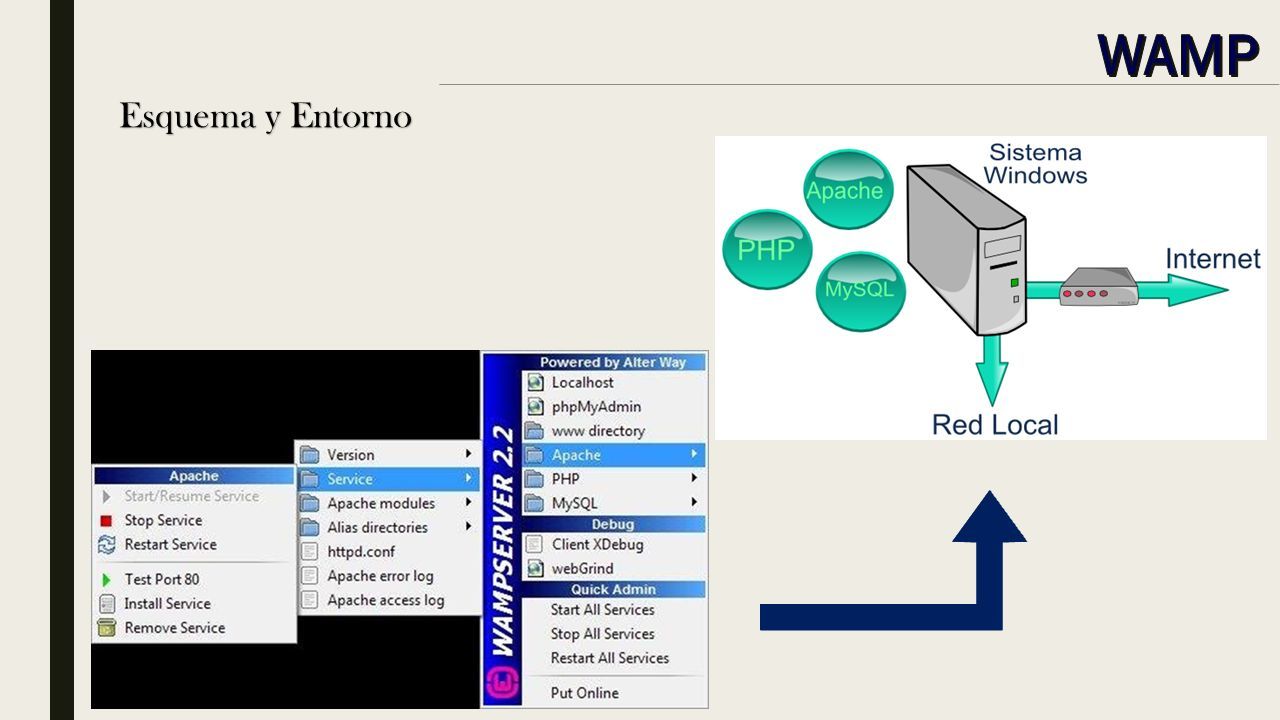The width and height of the screenshot is (1280, 720).
Task: Click the Alias directories folder icon
Action: [310, 527]
